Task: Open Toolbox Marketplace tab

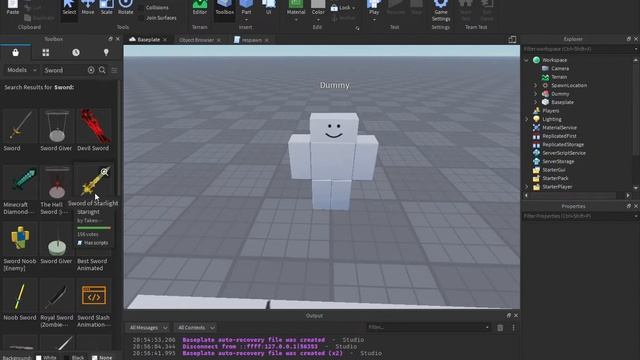Action: pos(16,53)
